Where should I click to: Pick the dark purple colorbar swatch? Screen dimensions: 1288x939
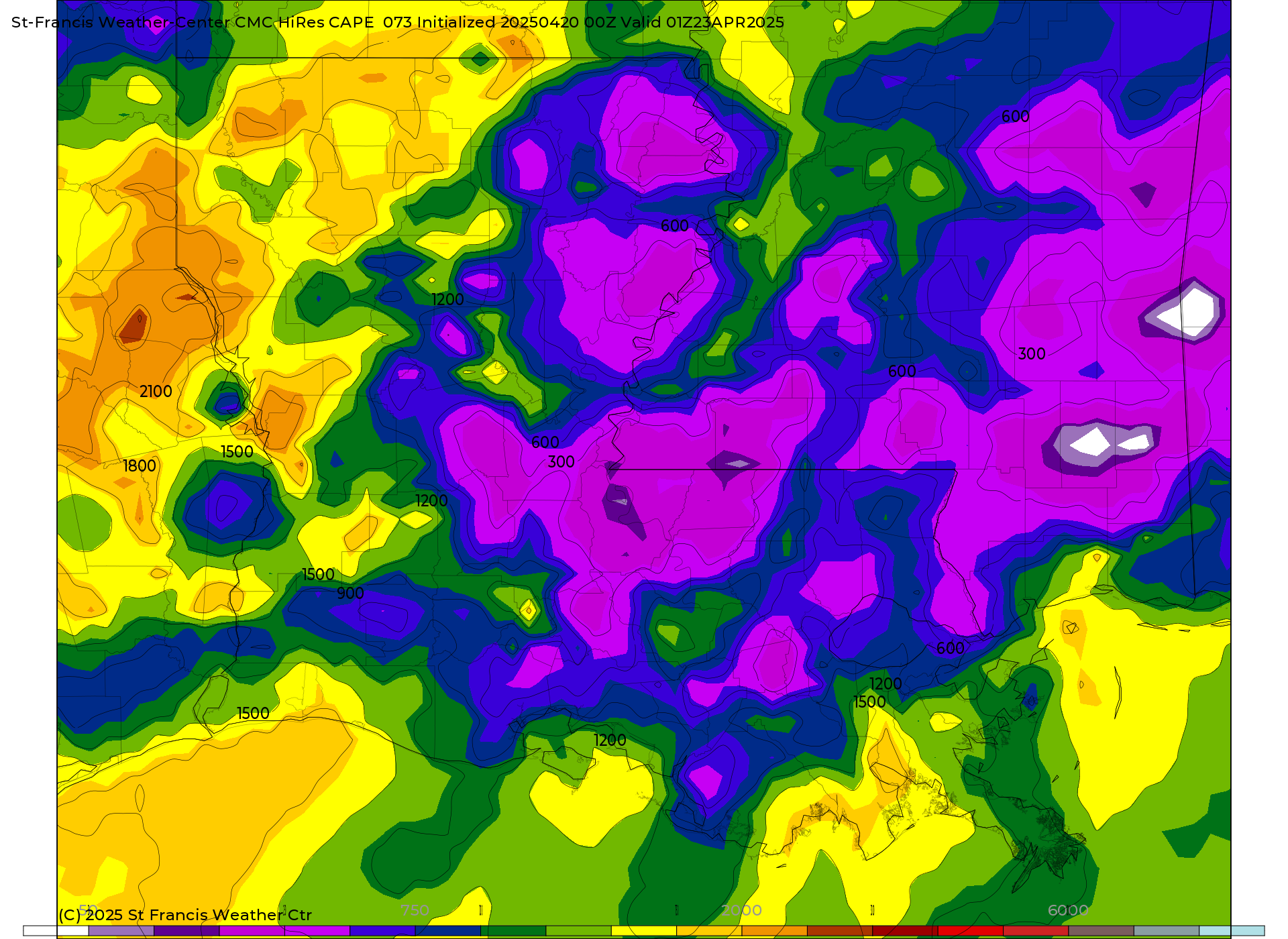click(186, 931)
